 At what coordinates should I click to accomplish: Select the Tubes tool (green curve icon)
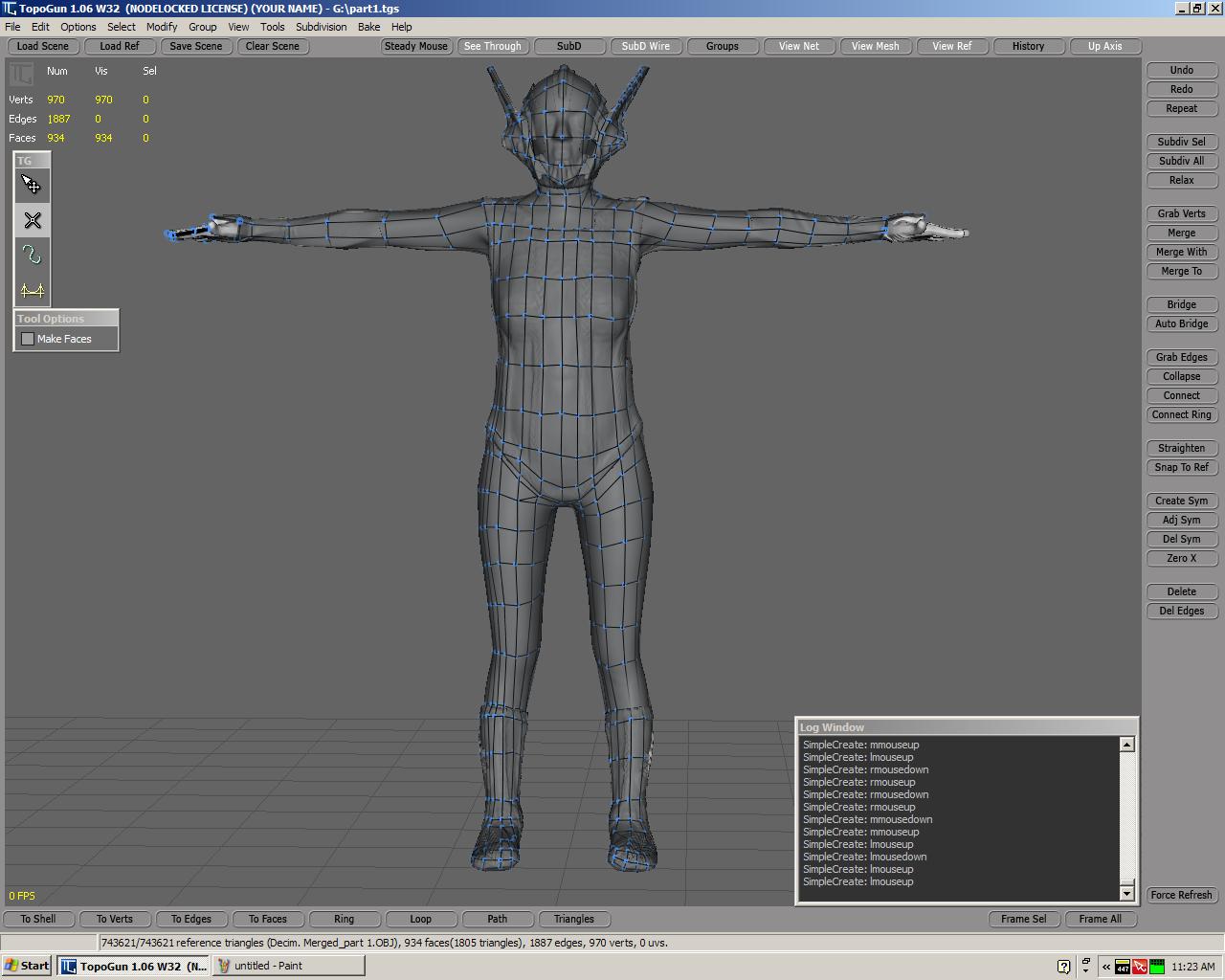coord(32,254)
